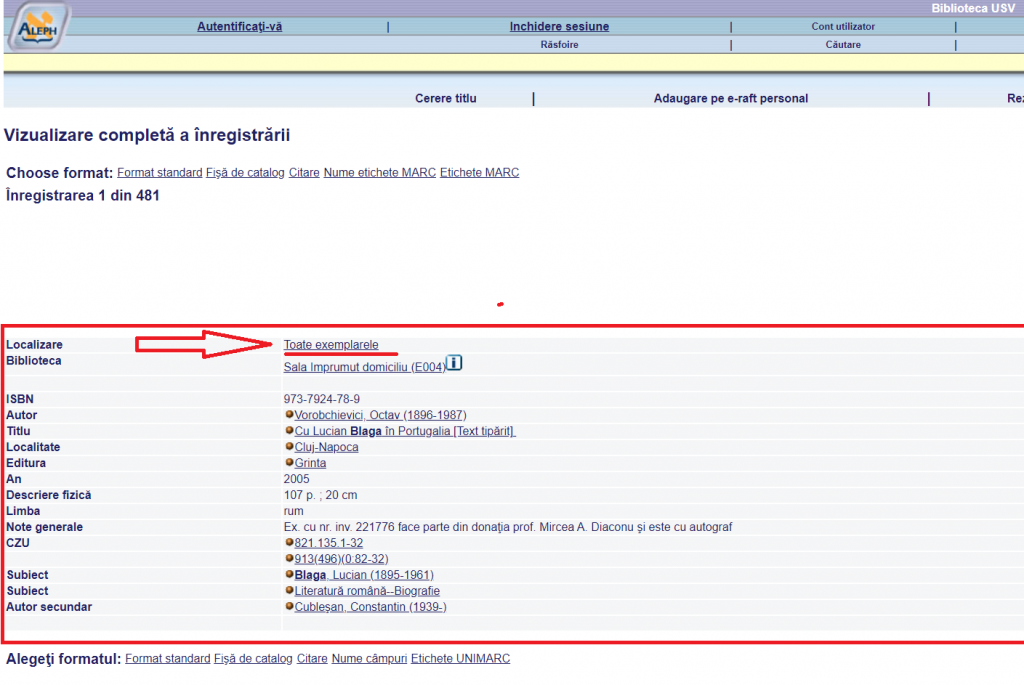Screen dimensions: 1024x685
Task: Select Etichete MARC format
Action: [x=479, y=173]
